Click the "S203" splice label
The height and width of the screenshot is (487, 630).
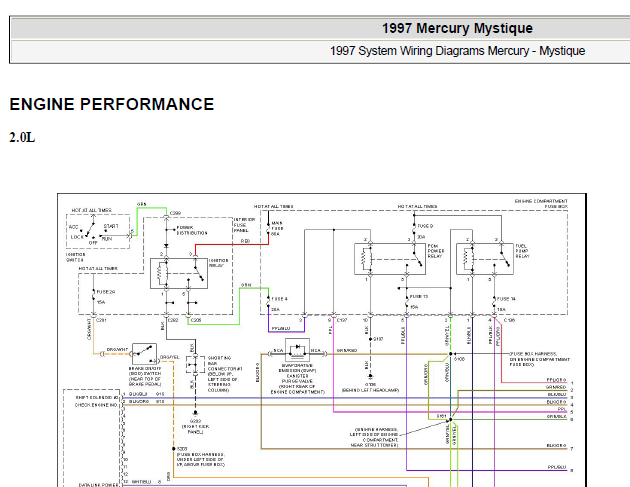pos(182,448)
